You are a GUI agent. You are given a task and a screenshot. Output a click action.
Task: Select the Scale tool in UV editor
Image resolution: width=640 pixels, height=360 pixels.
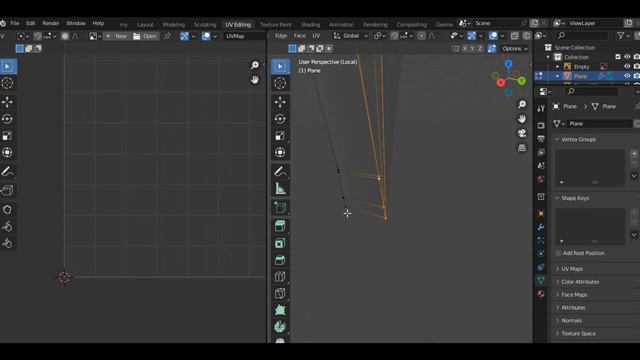[x=8, y=136]
